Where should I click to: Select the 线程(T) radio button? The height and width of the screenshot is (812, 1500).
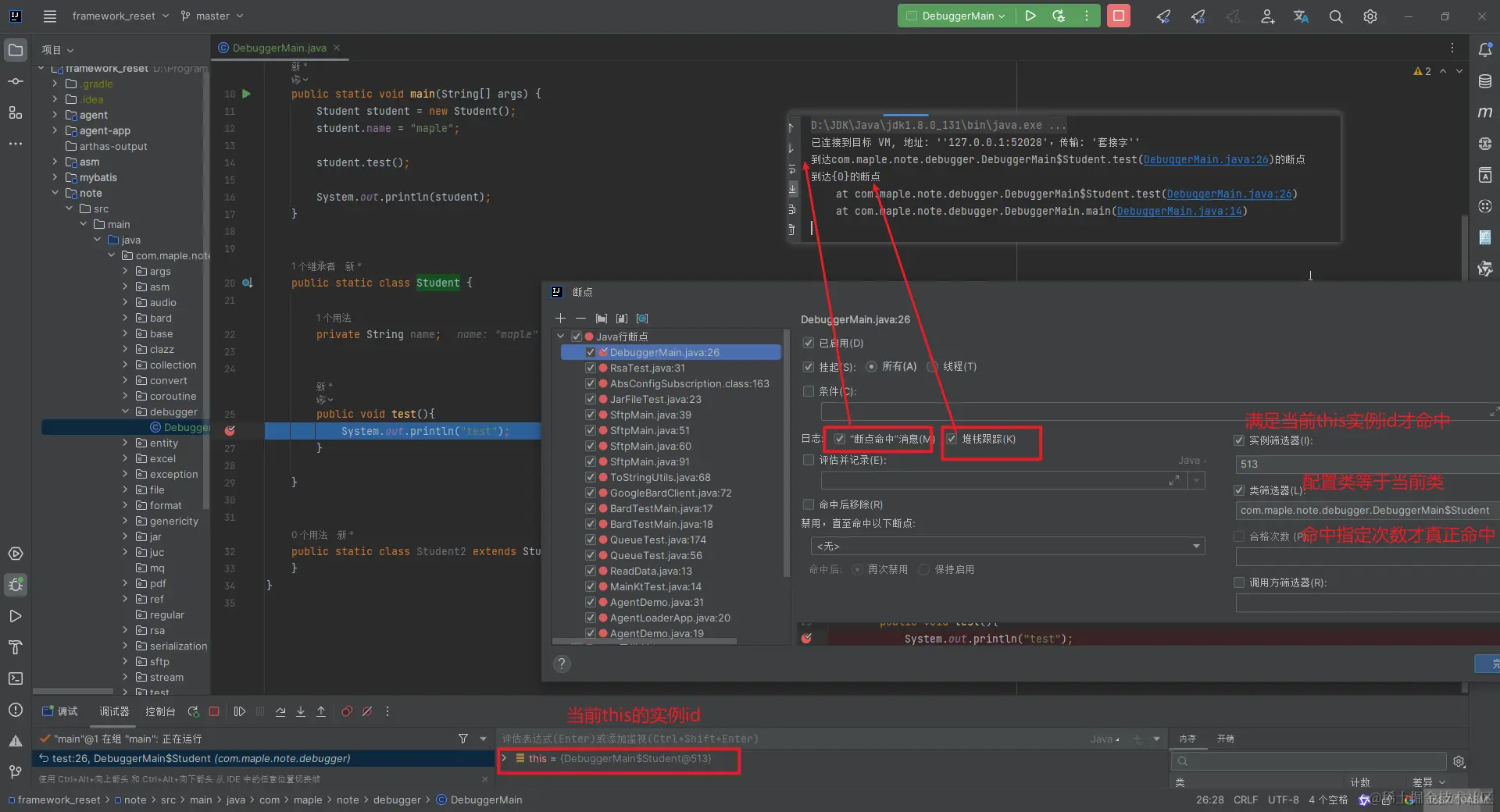(x=933, y=366)
